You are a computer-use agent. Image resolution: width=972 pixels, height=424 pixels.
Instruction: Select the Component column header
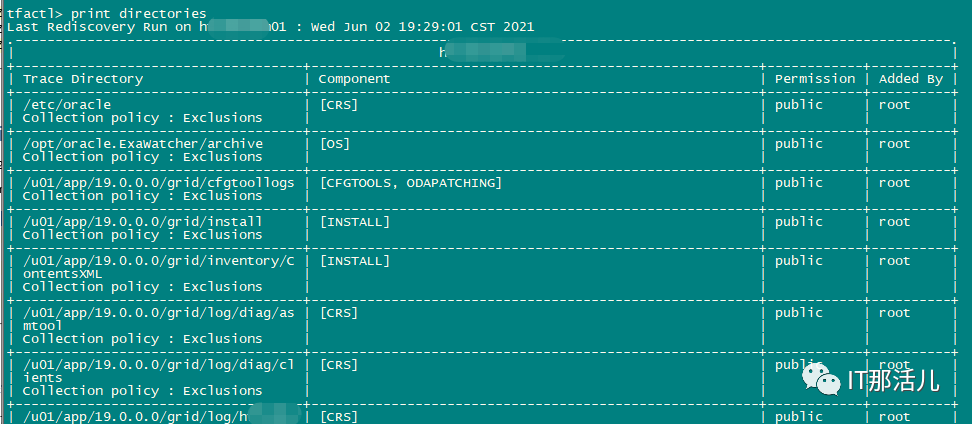click(355, 79)
